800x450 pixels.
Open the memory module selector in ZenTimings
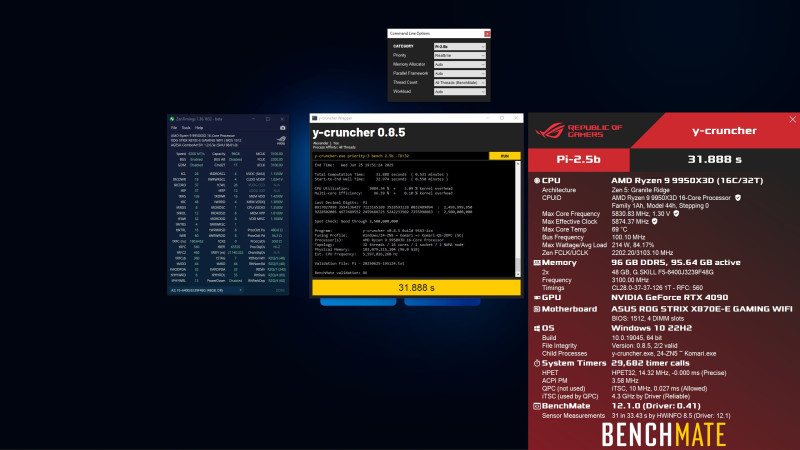pos(206,290)
